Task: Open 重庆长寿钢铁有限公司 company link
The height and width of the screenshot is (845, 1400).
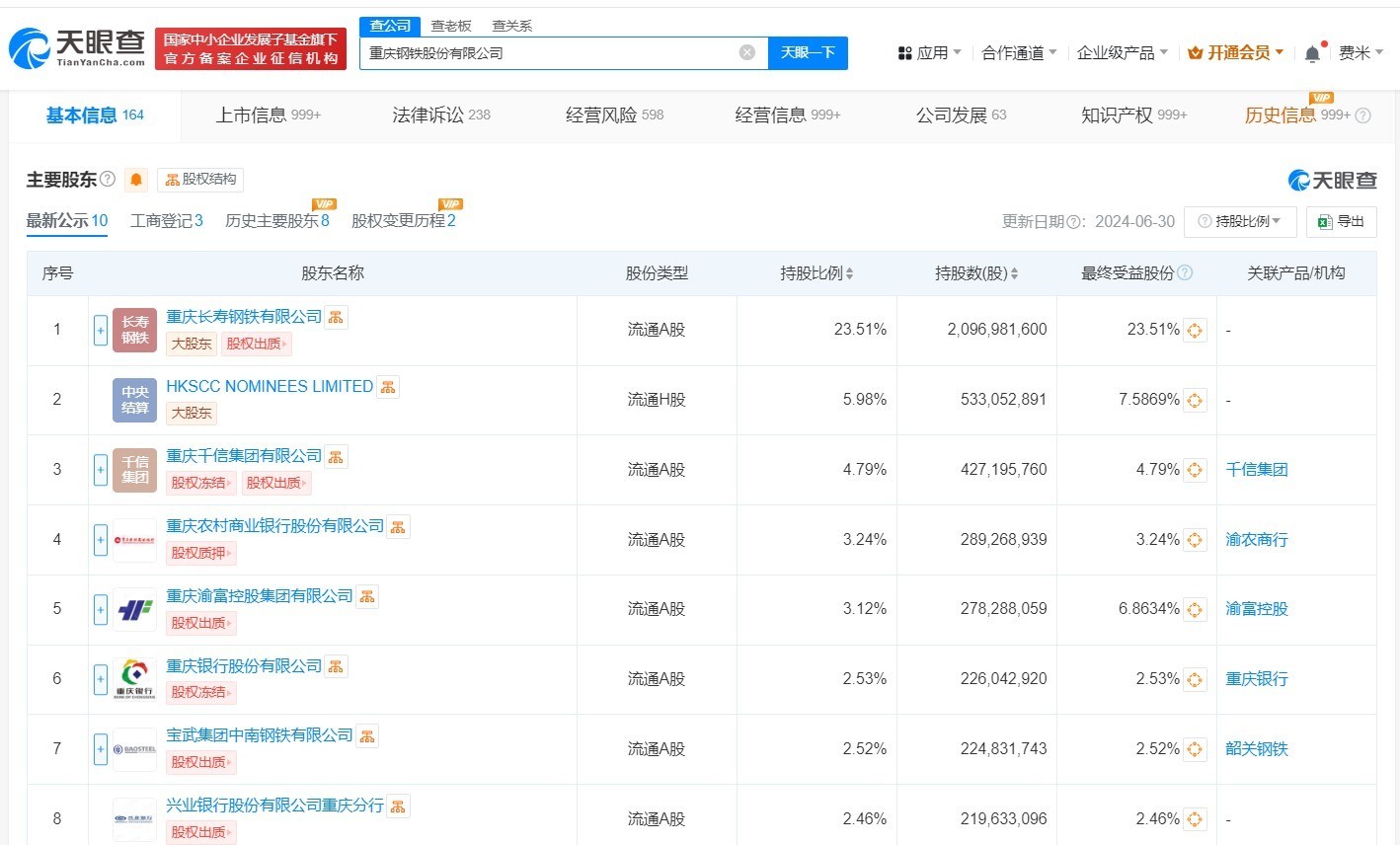Action: coord(244,317)
